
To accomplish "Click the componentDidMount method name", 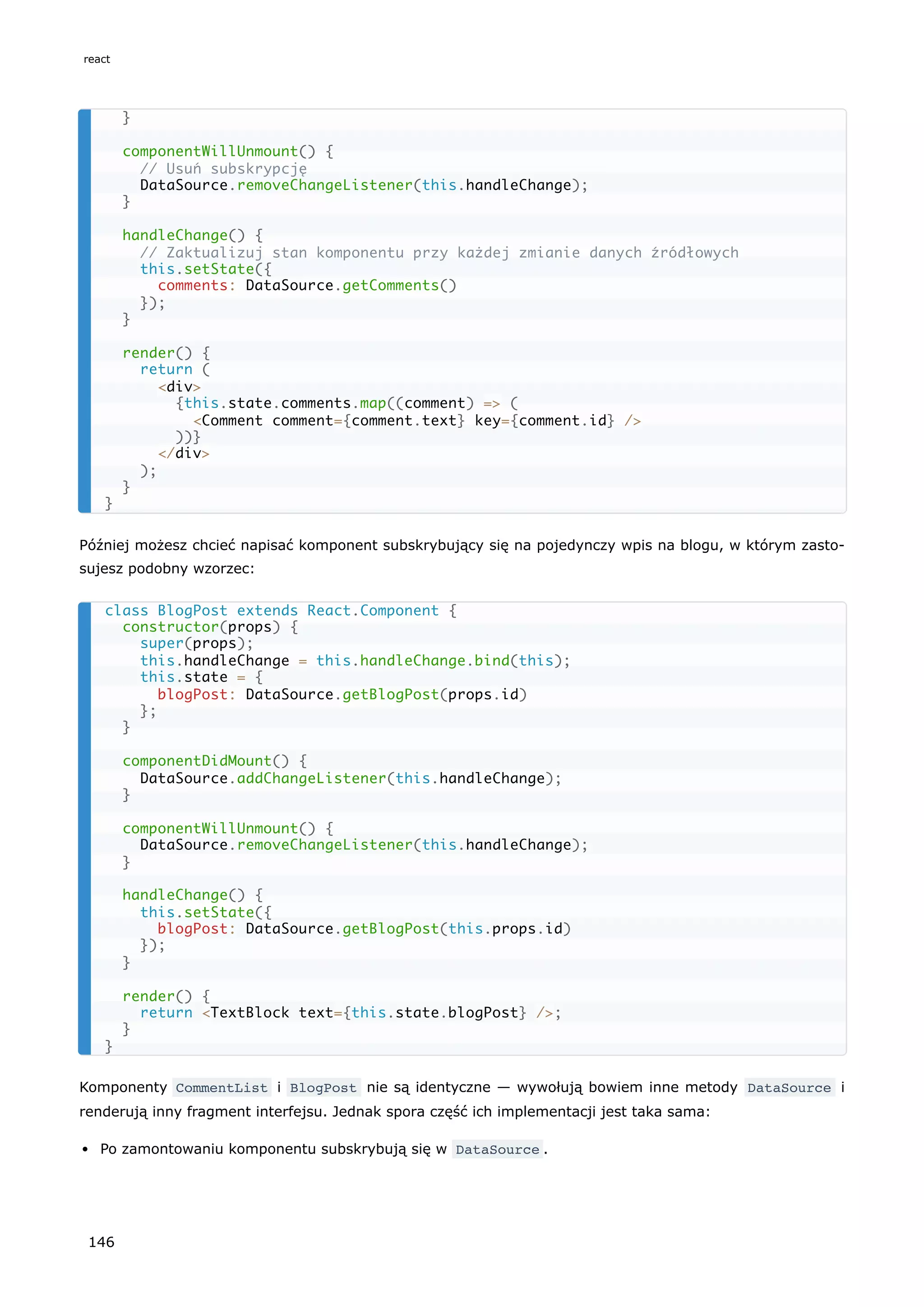I will click(197, 760).
